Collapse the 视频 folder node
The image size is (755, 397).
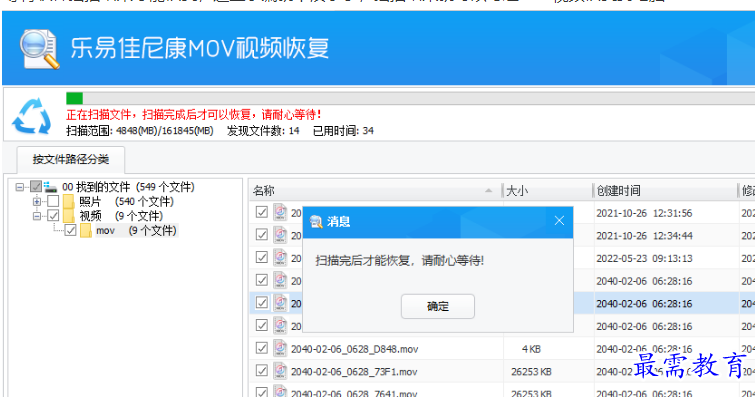pos(37,216)
